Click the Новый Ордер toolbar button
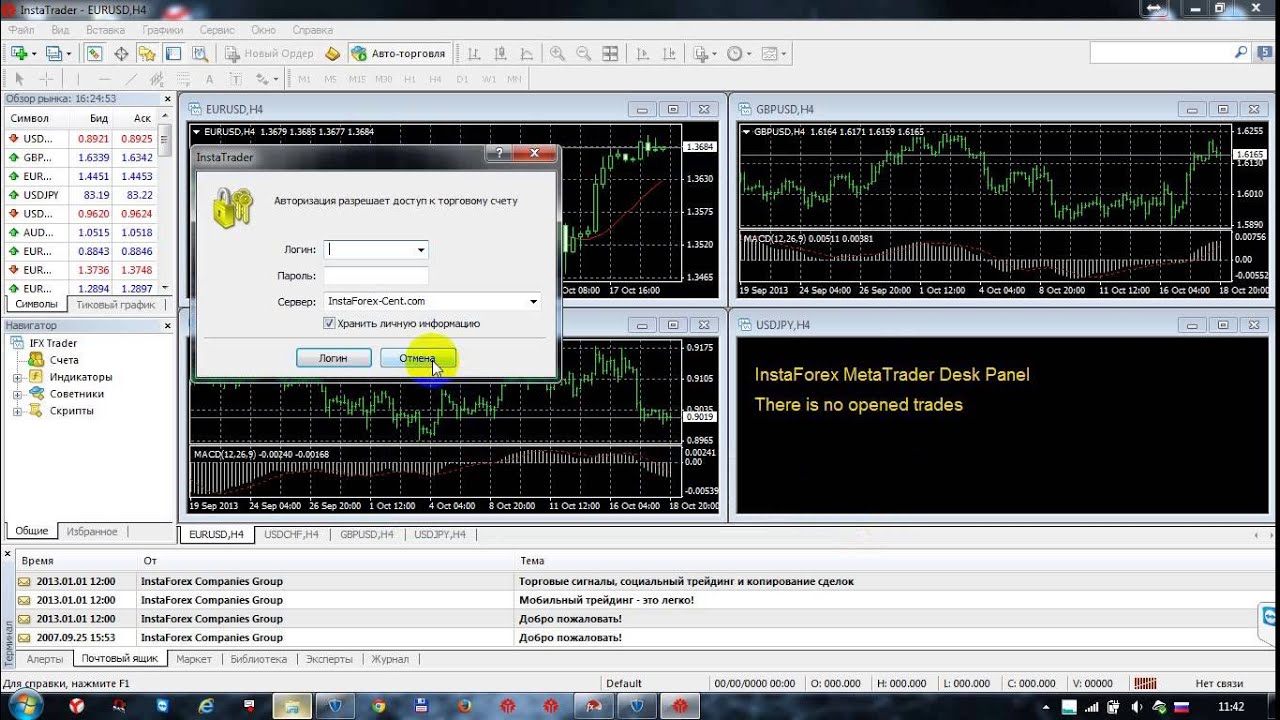This screenshot has height=720, width=1280. click(269, 53)
